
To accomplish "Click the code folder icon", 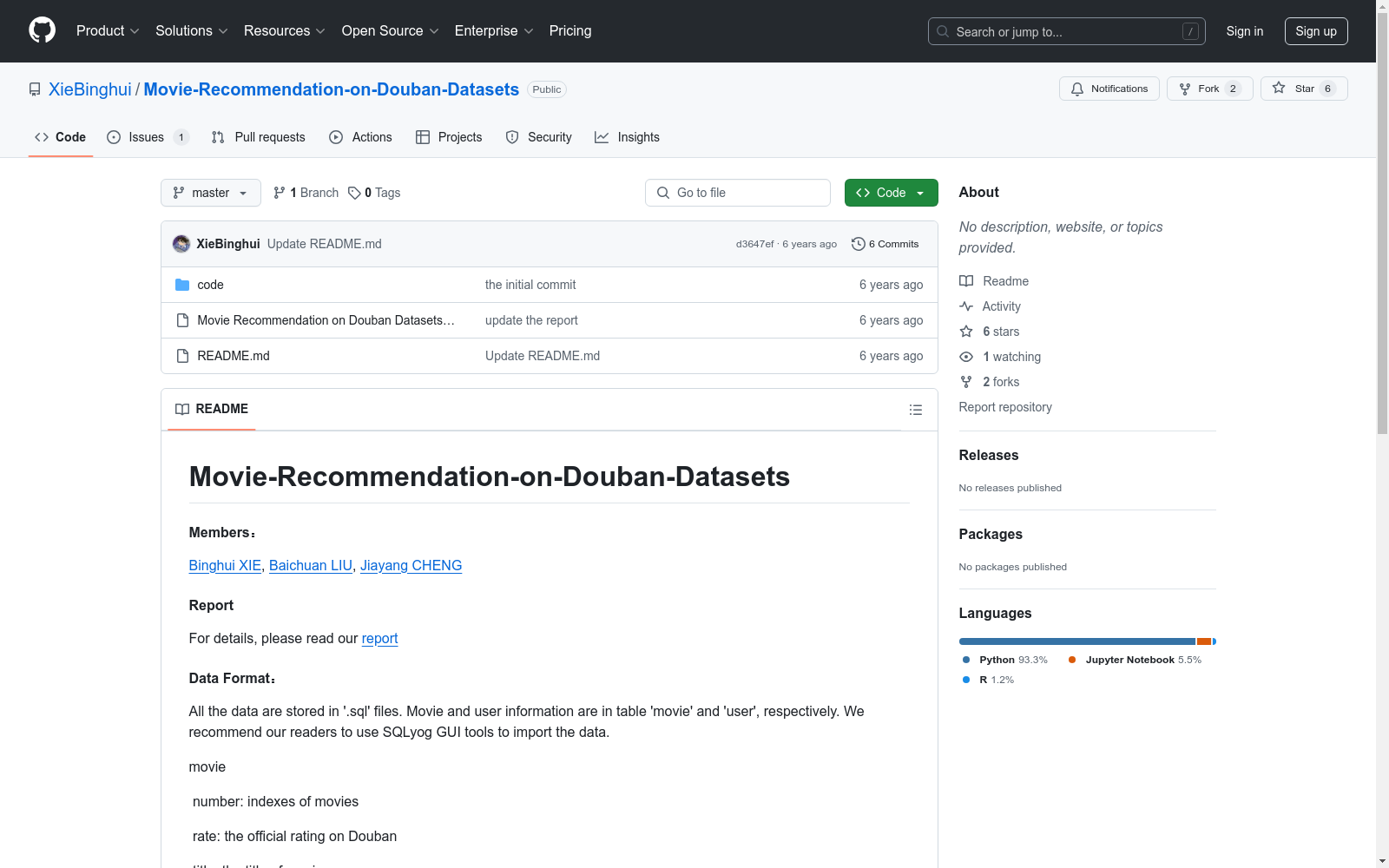I will pyautogui.click(x=182, y=285).
